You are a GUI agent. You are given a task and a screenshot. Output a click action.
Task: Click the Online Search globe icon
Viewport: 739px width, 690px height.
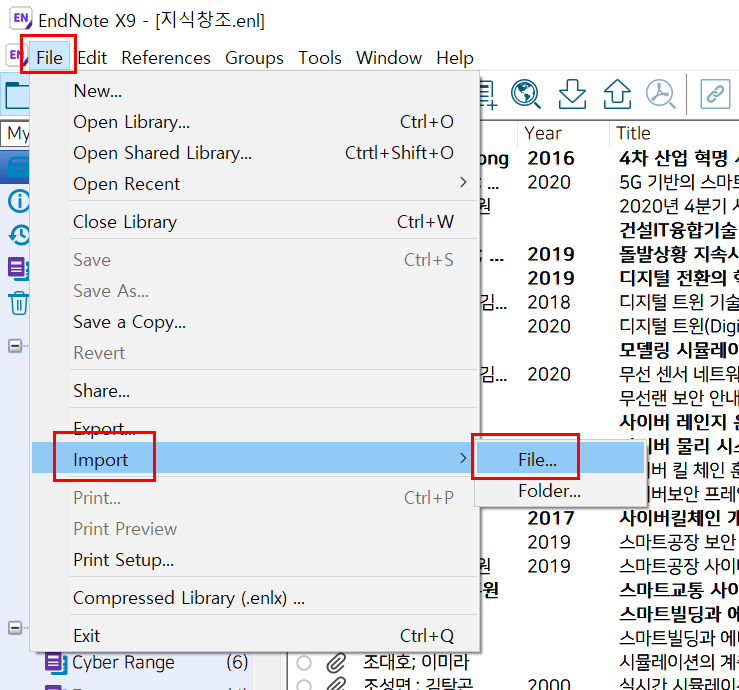pyautogui.click(x=526, y=94)
